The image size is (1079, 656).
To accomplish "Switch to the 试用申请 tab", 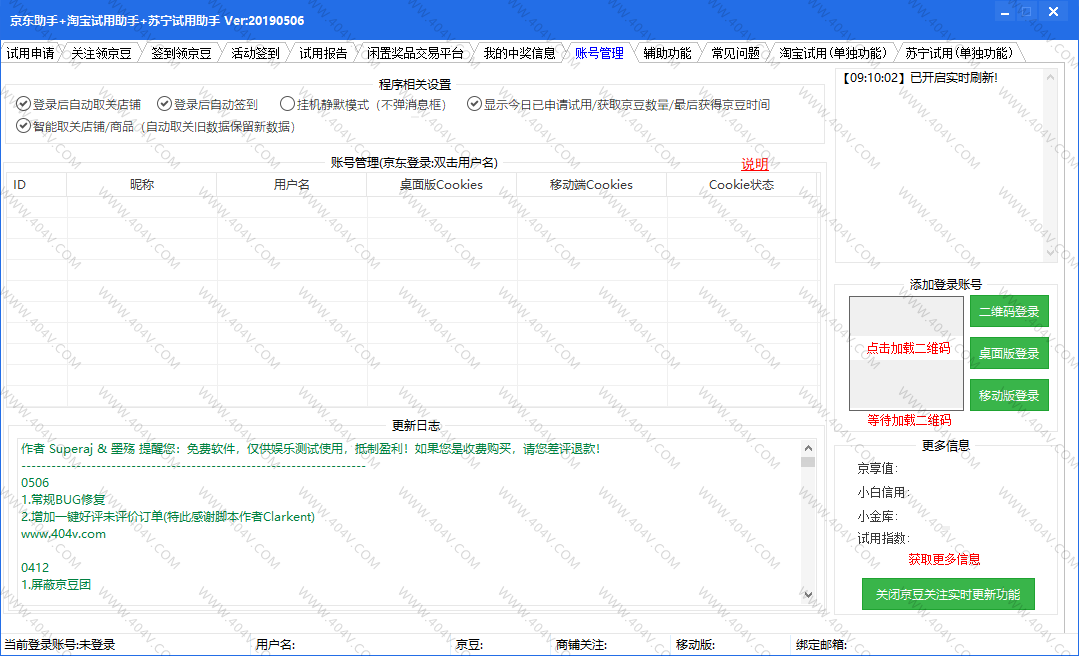I will click(31, 53).
